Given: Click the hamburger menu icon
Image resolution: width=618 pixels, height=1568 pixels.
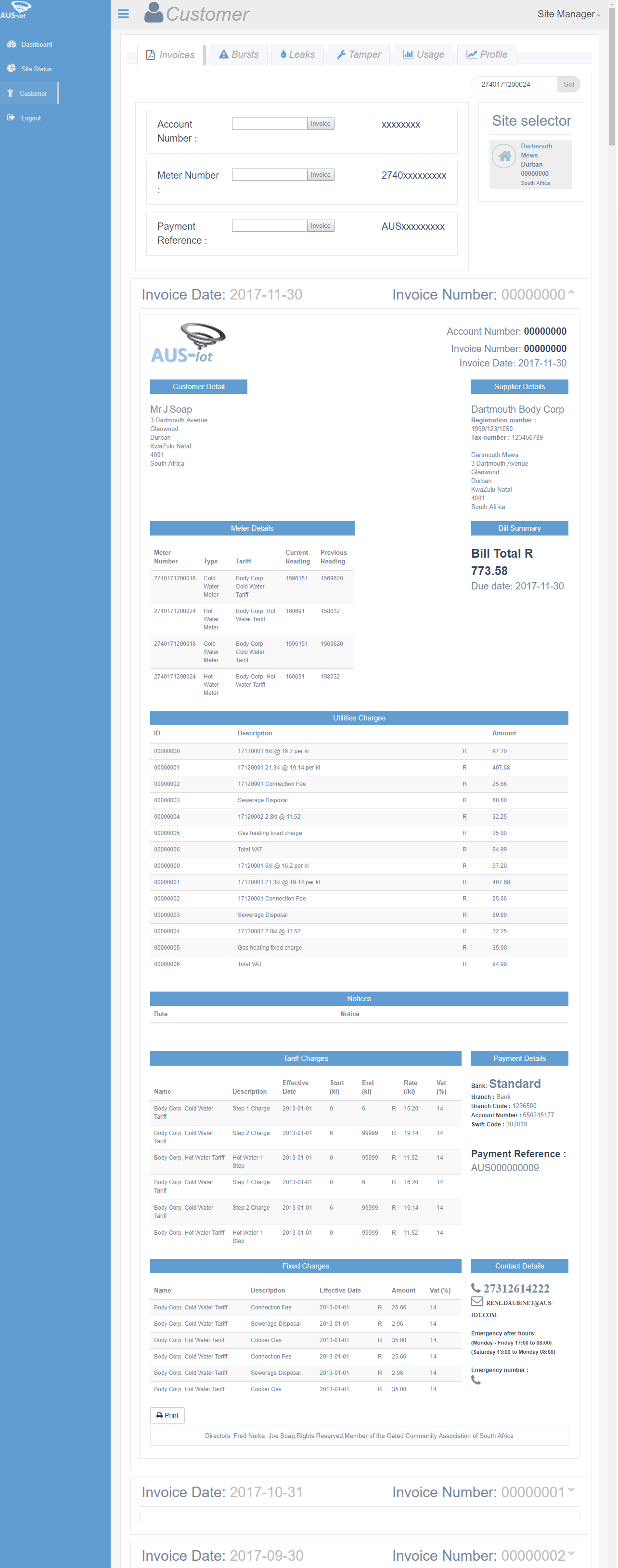Looking at the screenshot, I should [x=124, y=14].
